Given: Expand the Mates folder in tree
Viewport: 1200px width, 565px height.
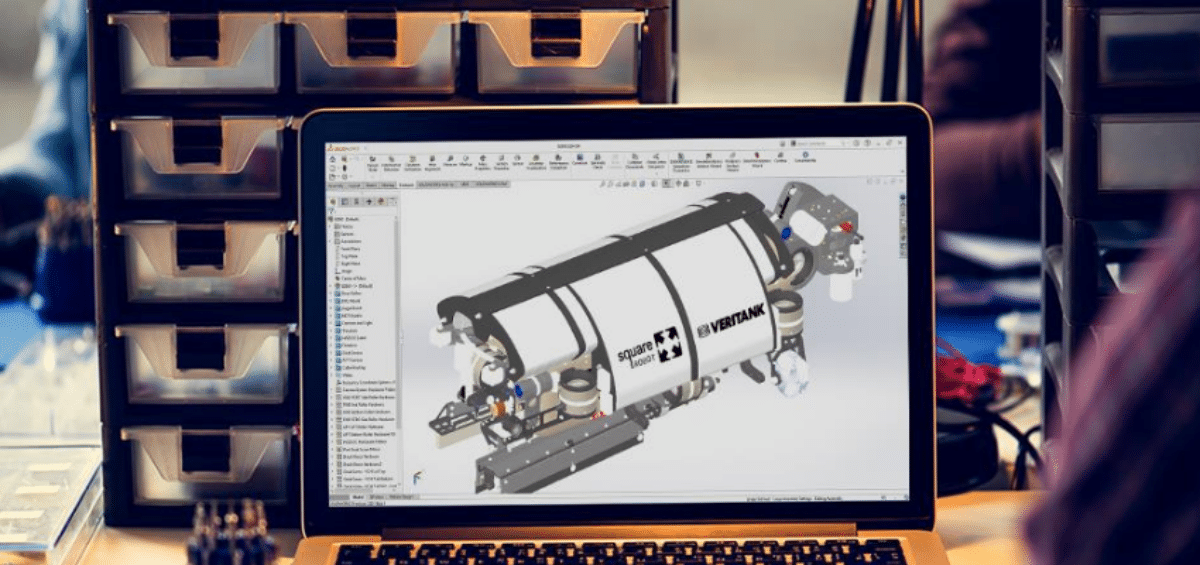Looking at the screenshot, I should tap(332, 376).
